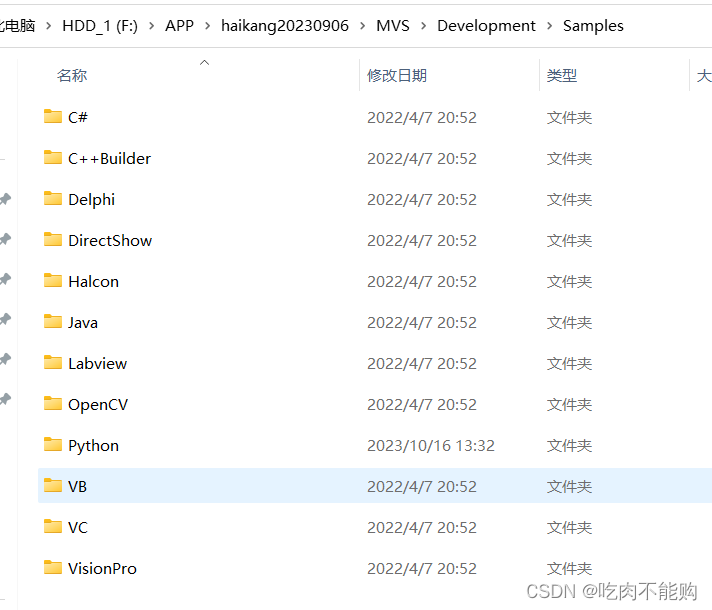Image resolution: width=712 pixels, height=610 pixels.
Task: Click the VB folder icon
Action: tap(53, 486)
